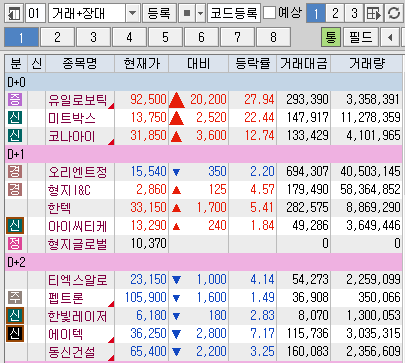The width and height of the screenshot is (405, 363).
Task: Click the 신 badge on 미트박스 row
Action: 15,118
